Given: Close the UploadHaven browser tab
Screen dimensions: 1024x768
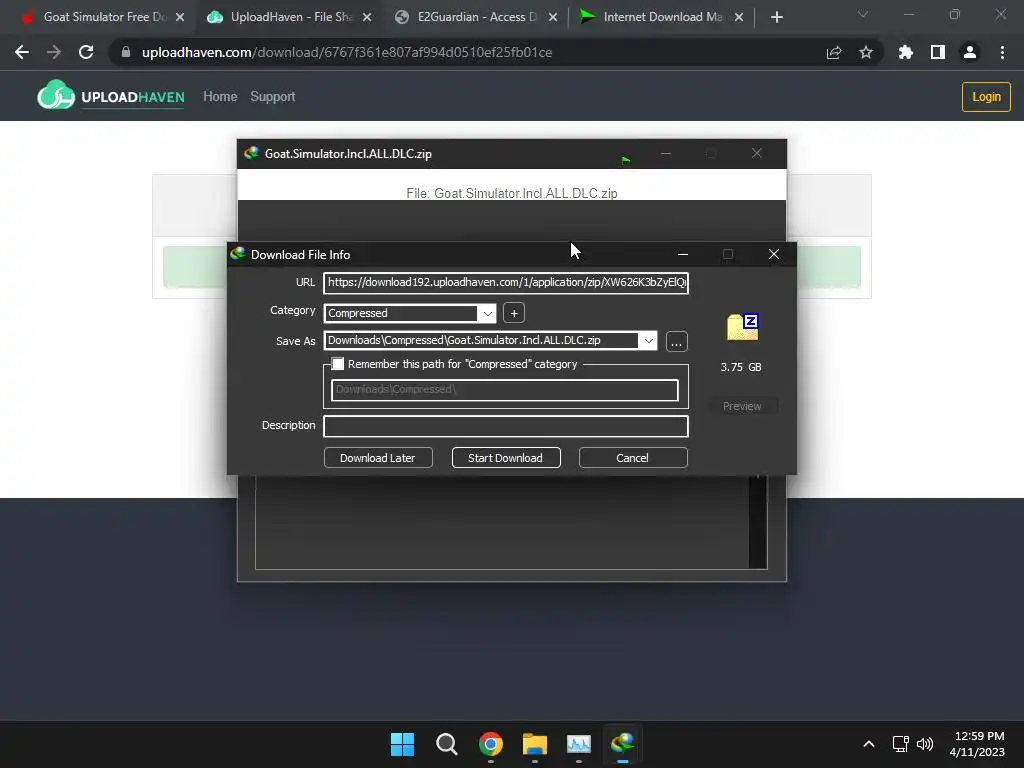Looking at the screenshot, I should pos(367,17).
